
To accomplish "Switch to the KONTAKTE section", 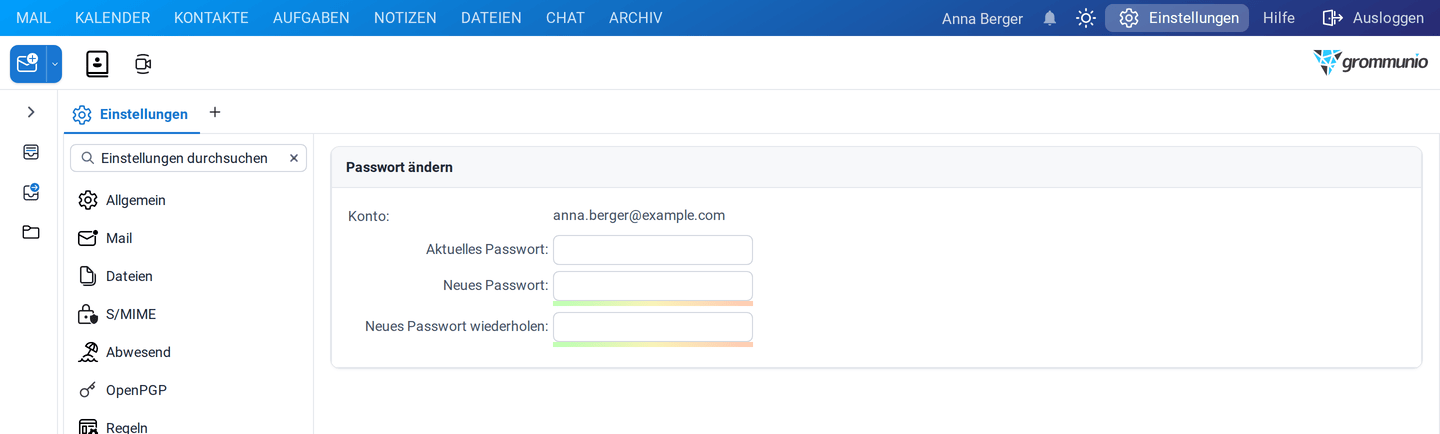I will pos(211,18).
